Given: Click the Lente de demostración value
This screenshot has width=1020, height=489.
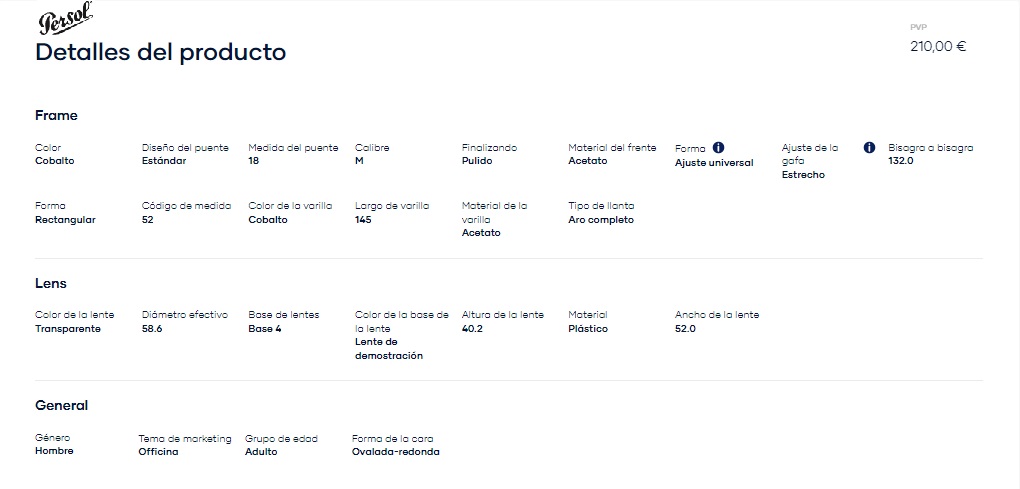Looking at the screenshot, I should point(389,349).
